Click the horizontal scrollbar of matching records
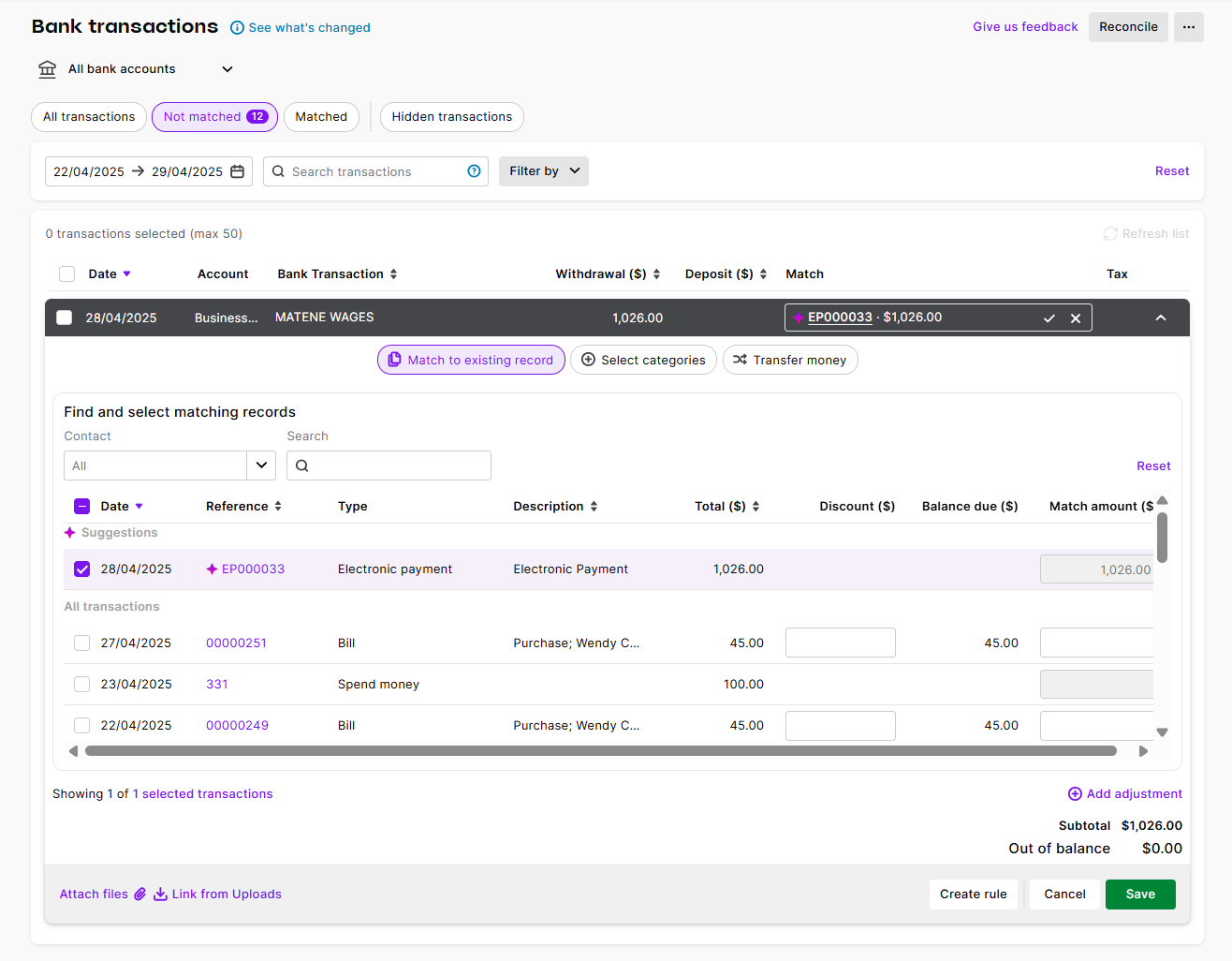The width and height of the screenshot is (1232, 961). 601,751
